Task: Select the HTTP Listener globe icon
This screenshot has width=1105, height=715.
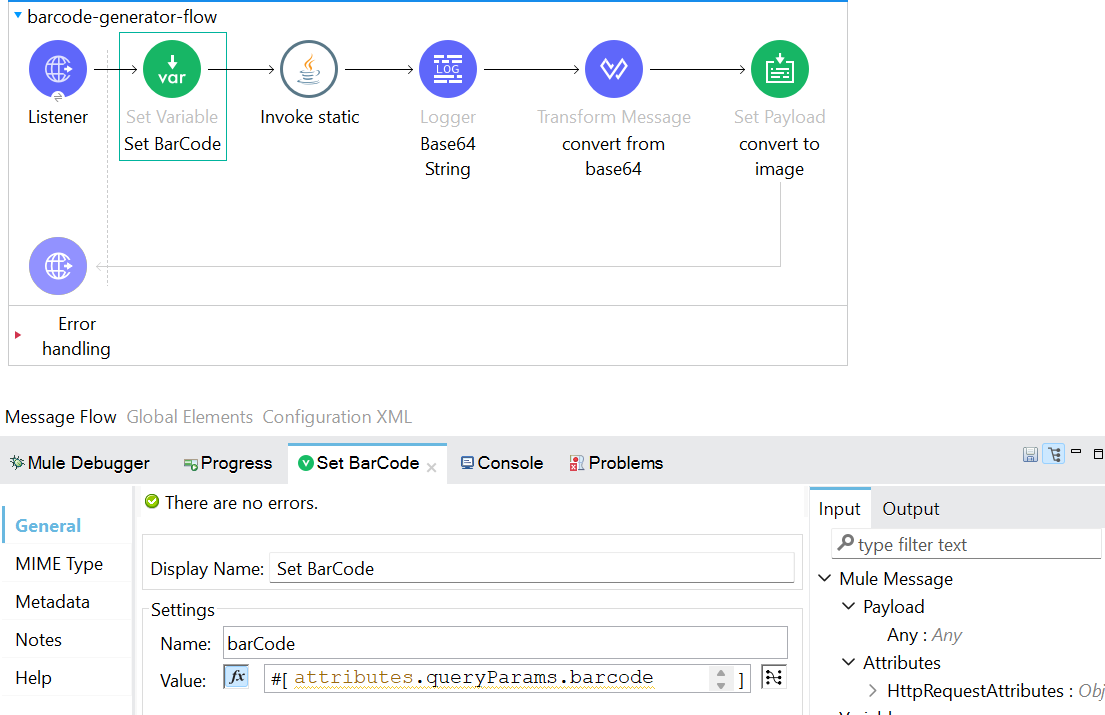Action: click(58, 68)
